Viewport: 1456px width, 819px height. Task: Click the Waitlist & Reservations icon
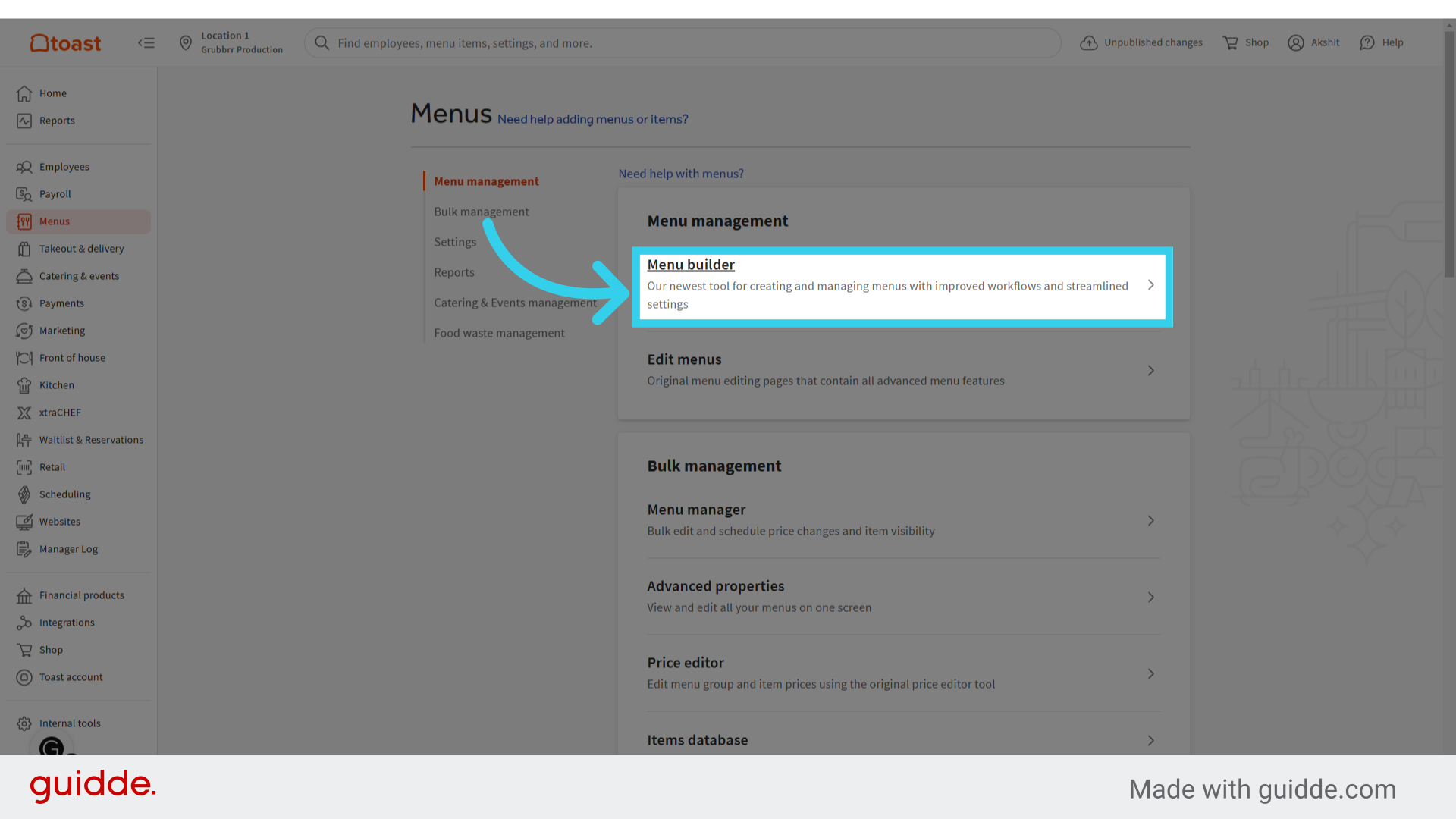(24, 440)
